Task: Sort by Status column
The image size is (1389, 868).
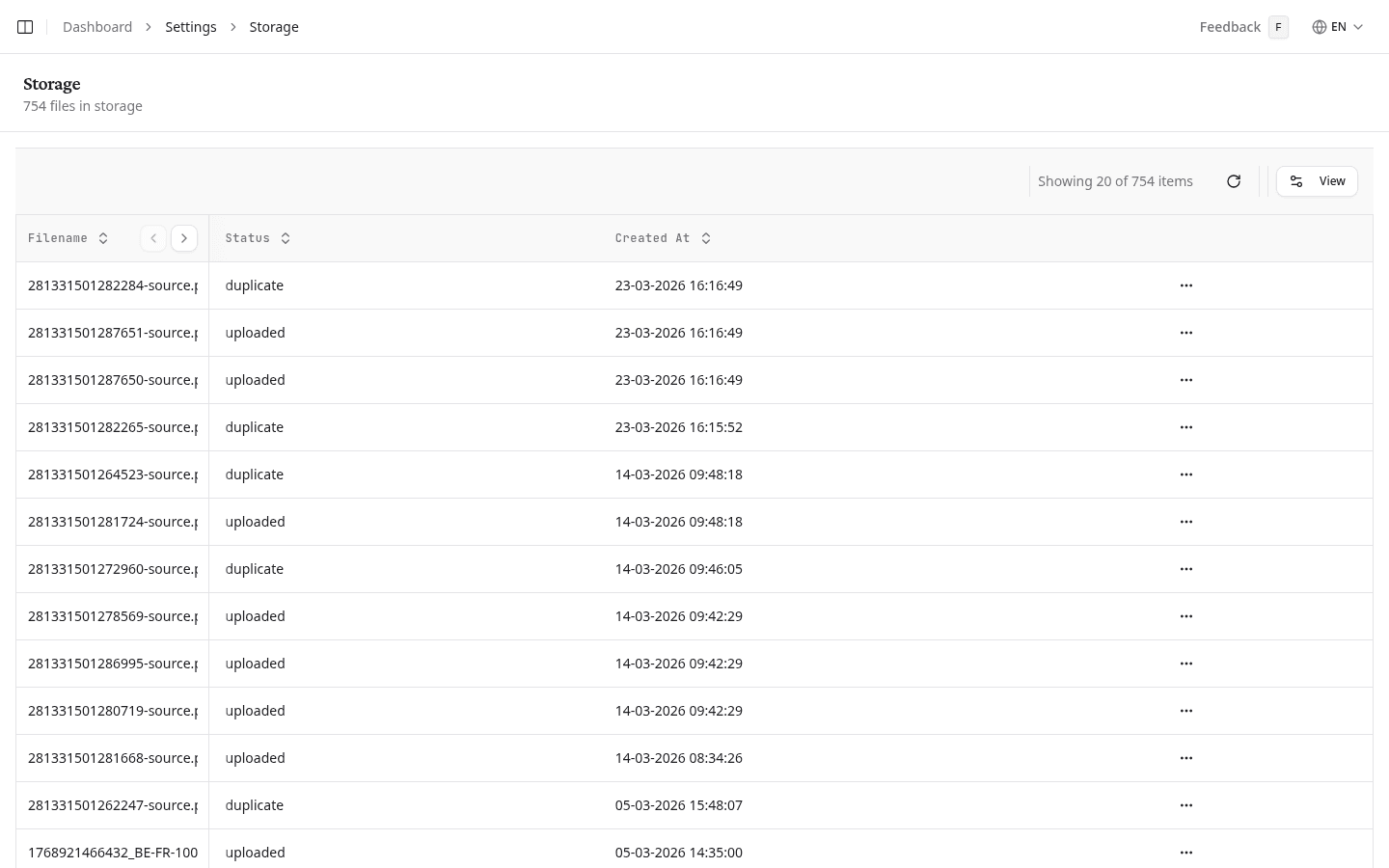Action: (259, 238)
